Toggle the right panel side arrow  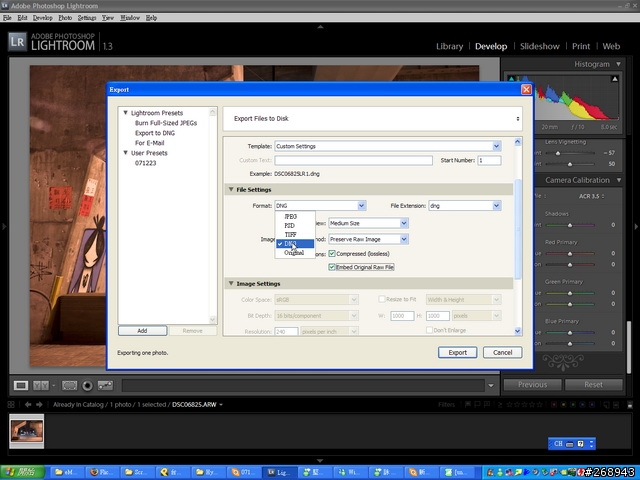pyautogui.click(x=636, y=226)
